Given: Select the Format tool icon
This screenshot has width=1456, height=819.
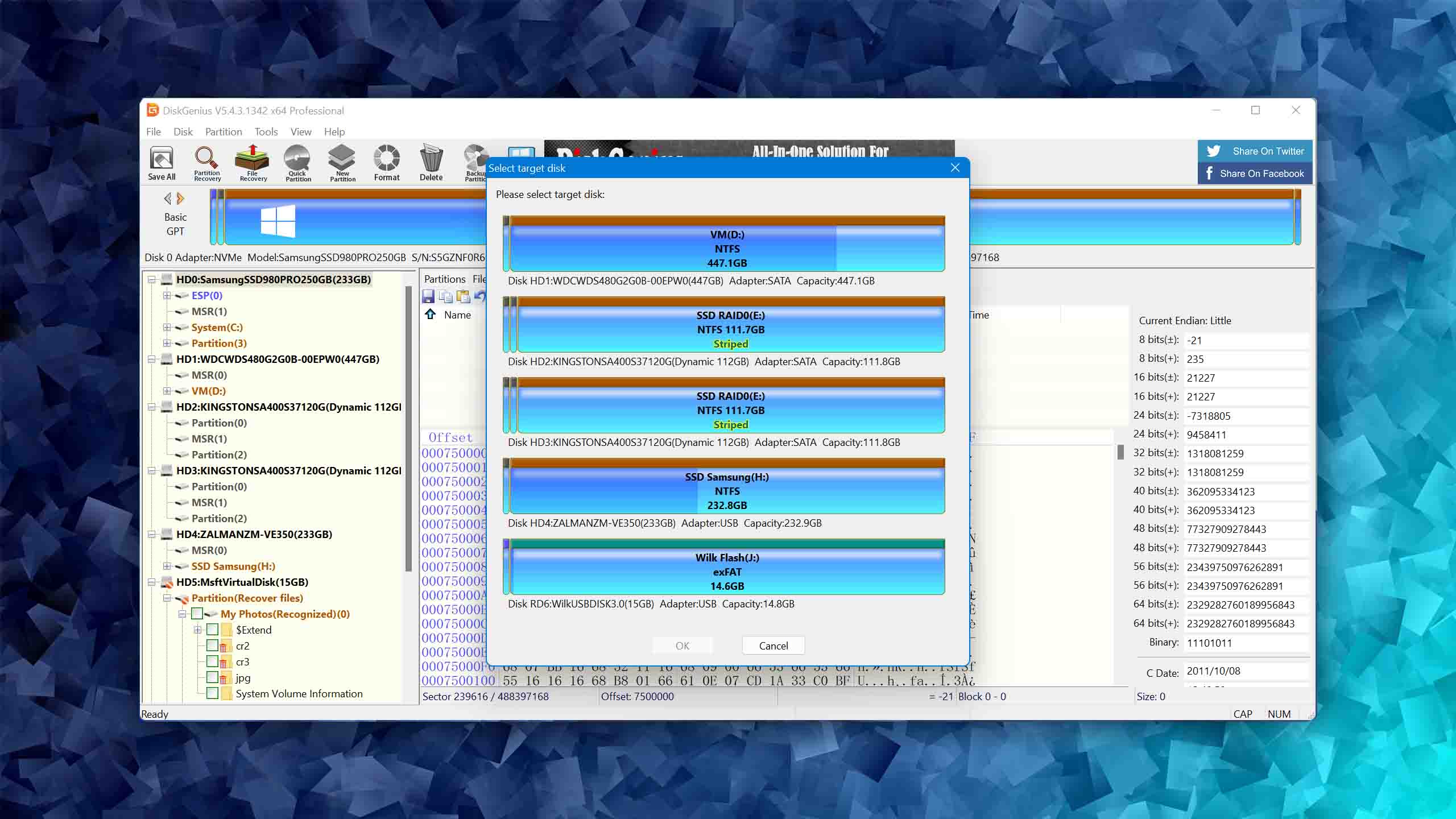Looking at the screenshot, I should pyautogui.click(x=386, y=163).
